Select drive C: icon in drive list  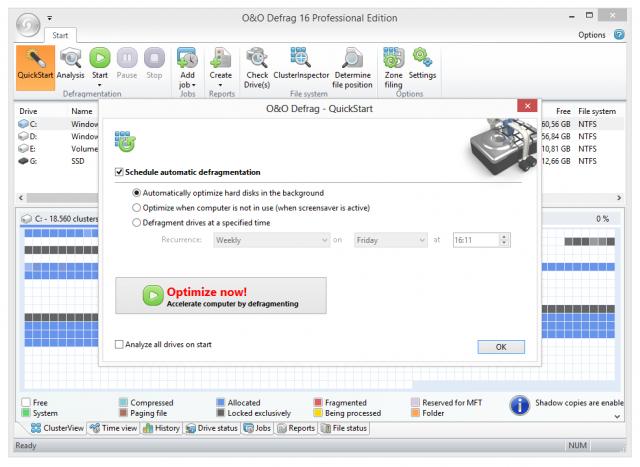click(23, 124)
